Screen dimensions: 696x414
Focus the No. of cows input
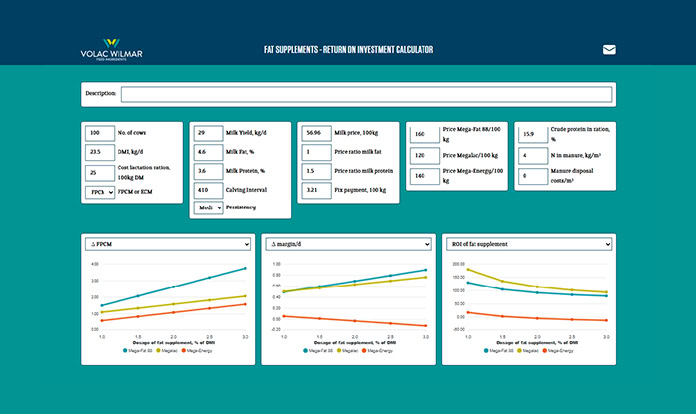(100, 133)
